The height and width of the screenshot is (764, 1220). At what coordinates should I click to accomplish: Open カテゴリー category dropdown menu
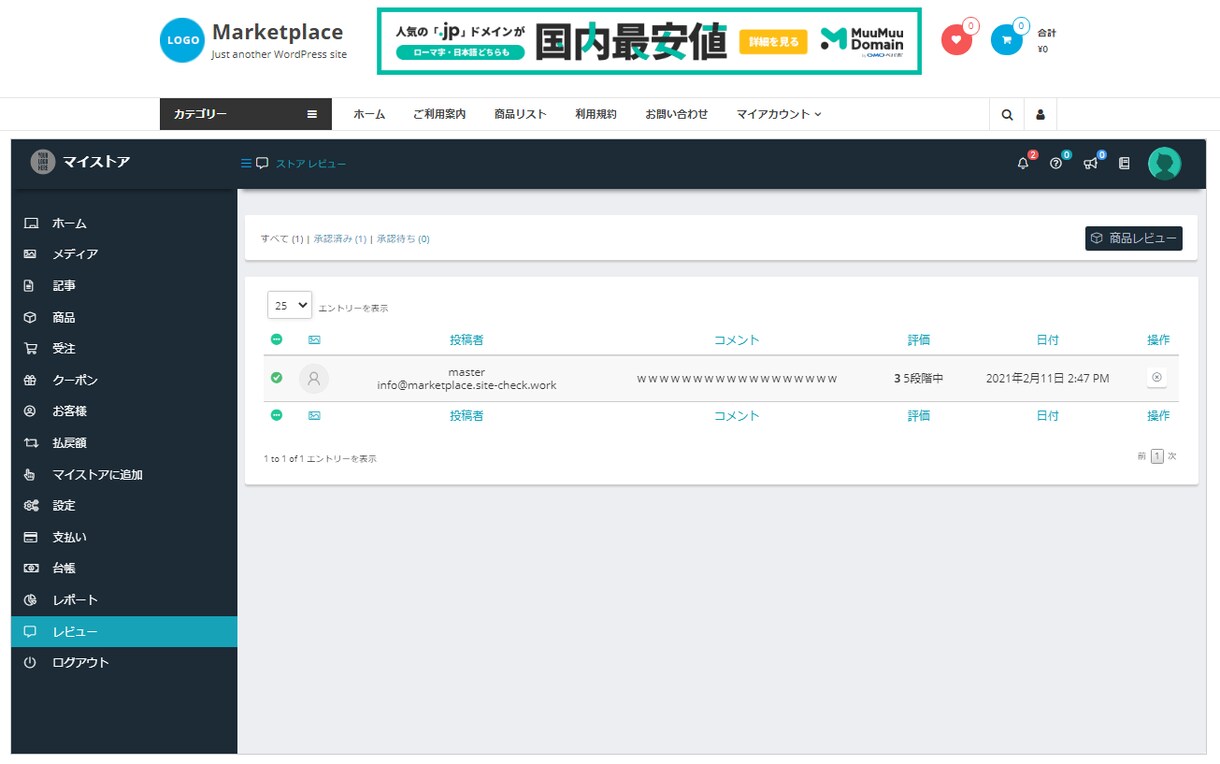[x=246, y=114]
